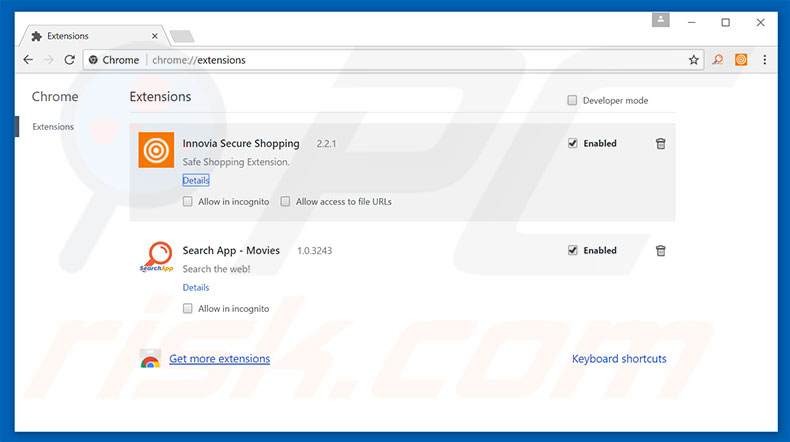Image resolution: width=790 pixels, height=442 pixels.
Task: Click Innovia Secure Shopping extension name
Action: [x=241, y=144]
